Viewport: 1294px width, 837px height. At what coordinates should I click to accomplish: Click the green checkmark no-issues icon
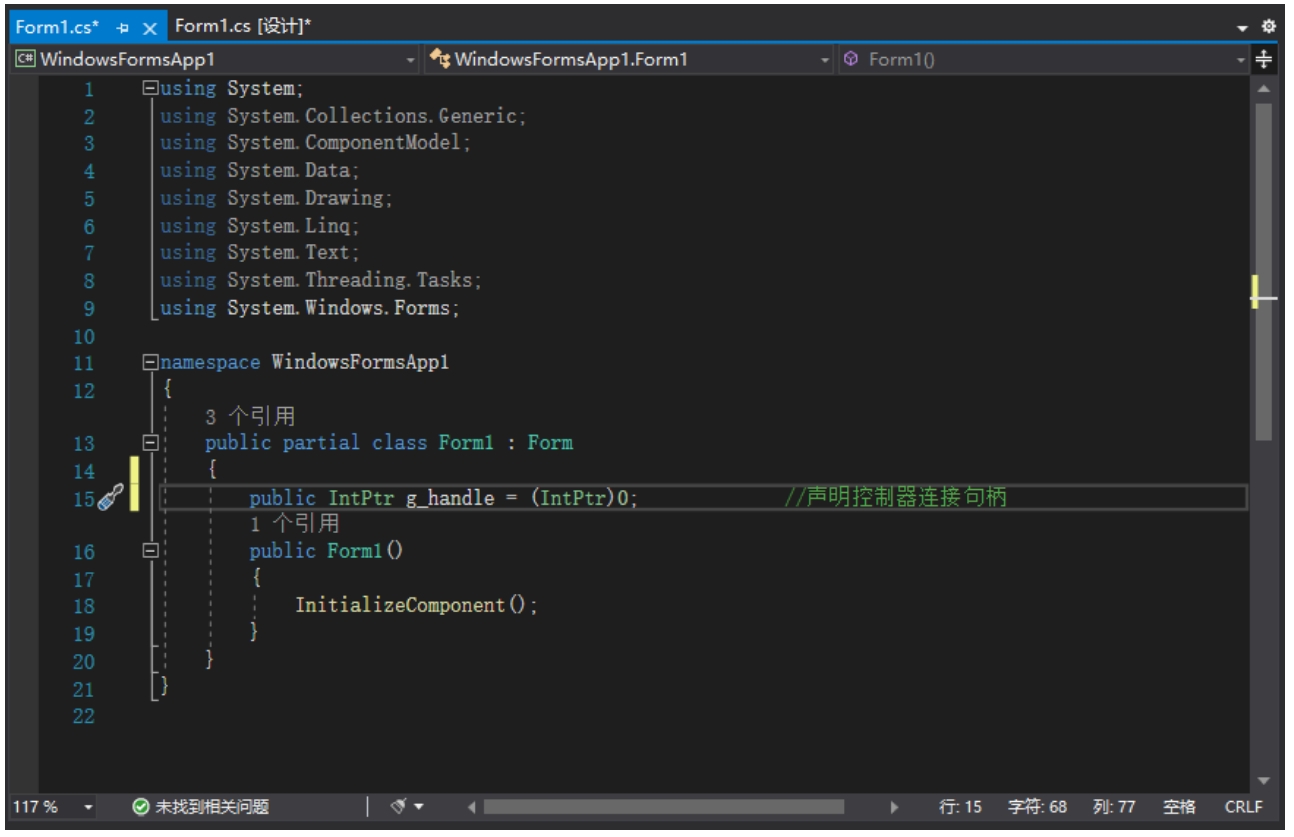pyautogui.click(x=141, y=807)
